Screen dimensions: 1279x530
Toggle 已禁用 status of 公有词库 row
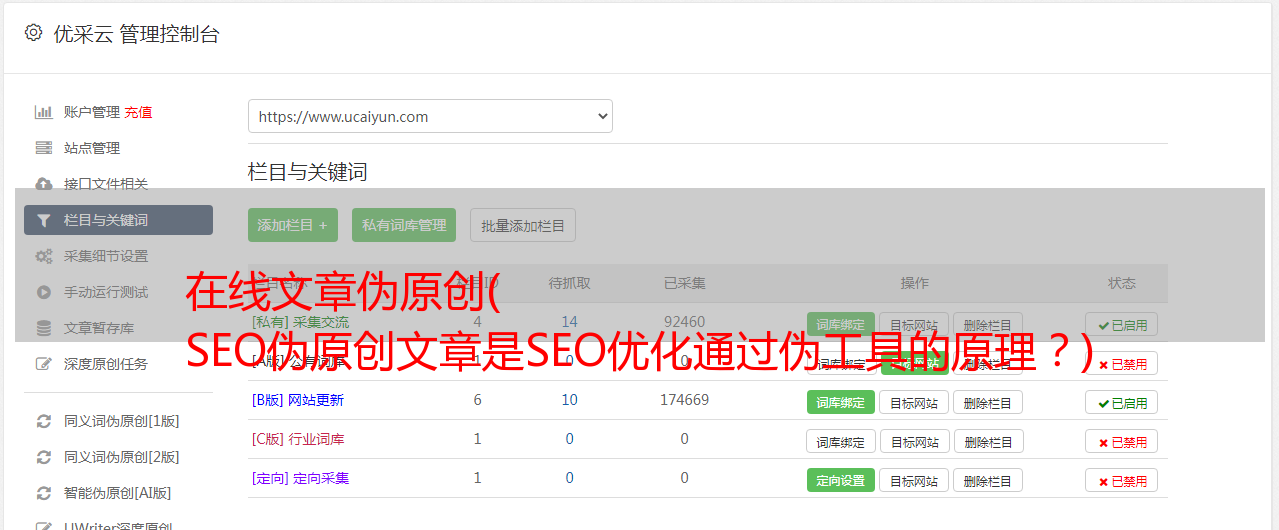[x=1122, y=363]
